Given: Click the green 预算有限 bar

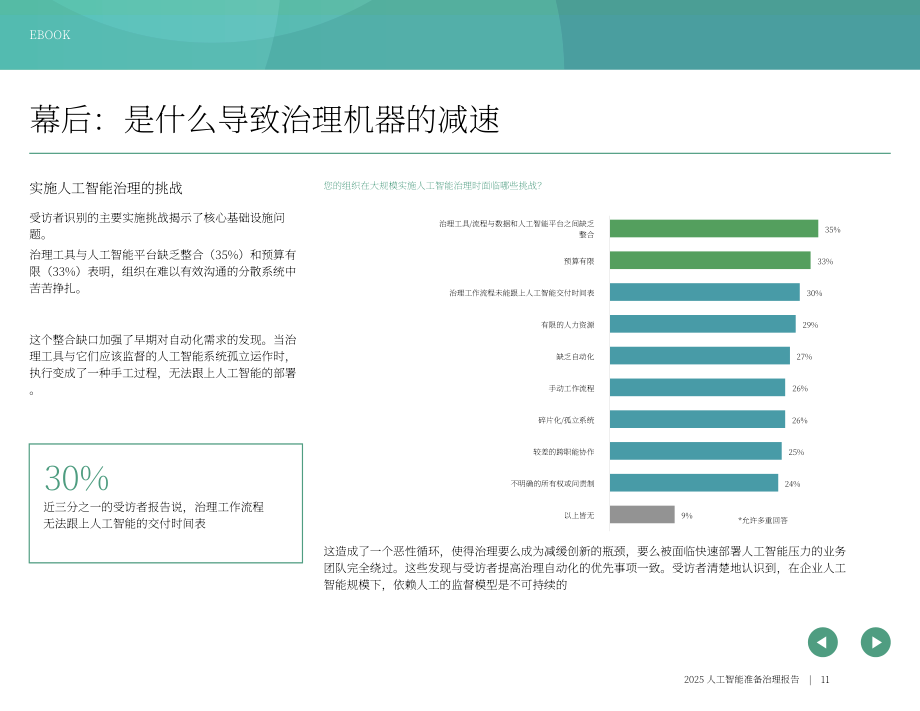Looking at the screenshot, I should (710, 260).
